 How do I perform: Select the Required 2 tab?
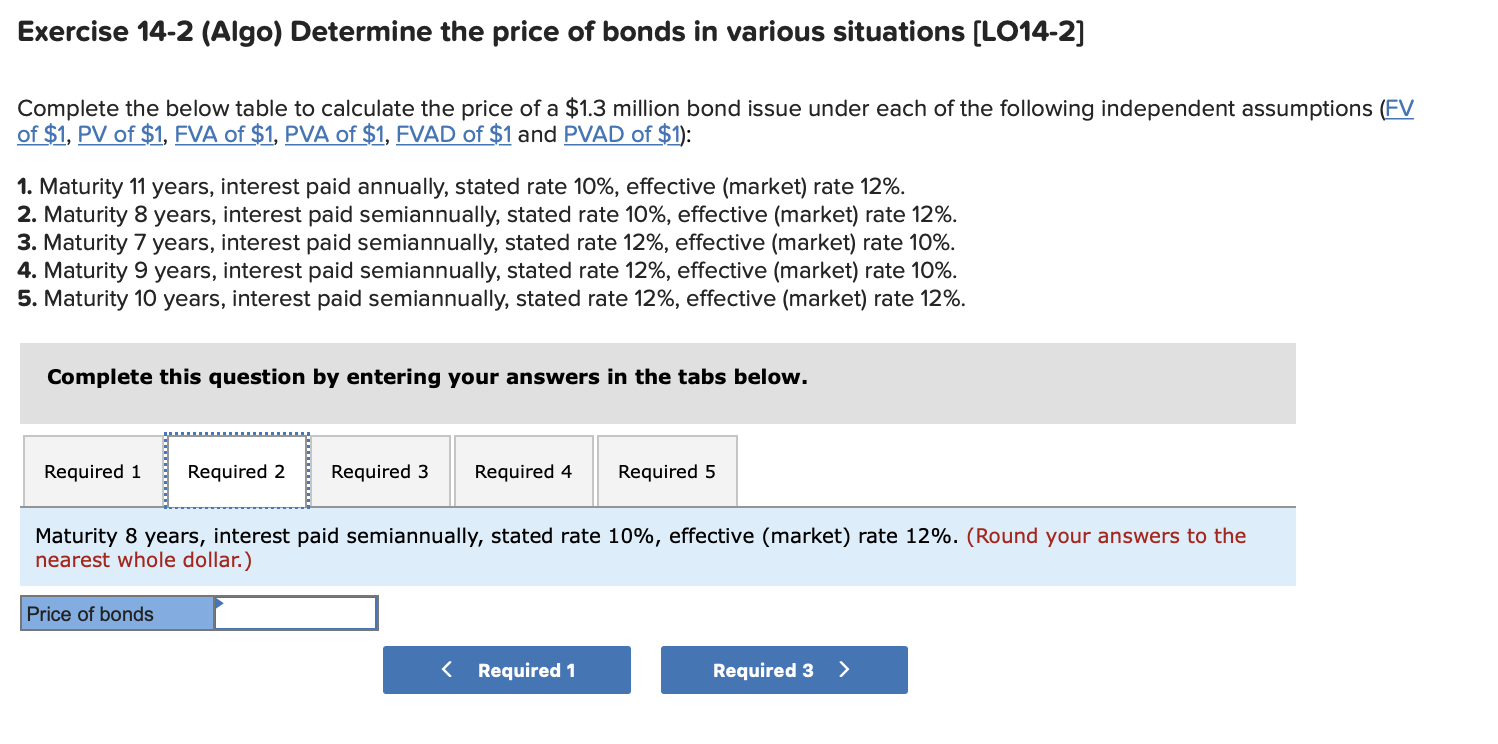click(x=236, y=471)
